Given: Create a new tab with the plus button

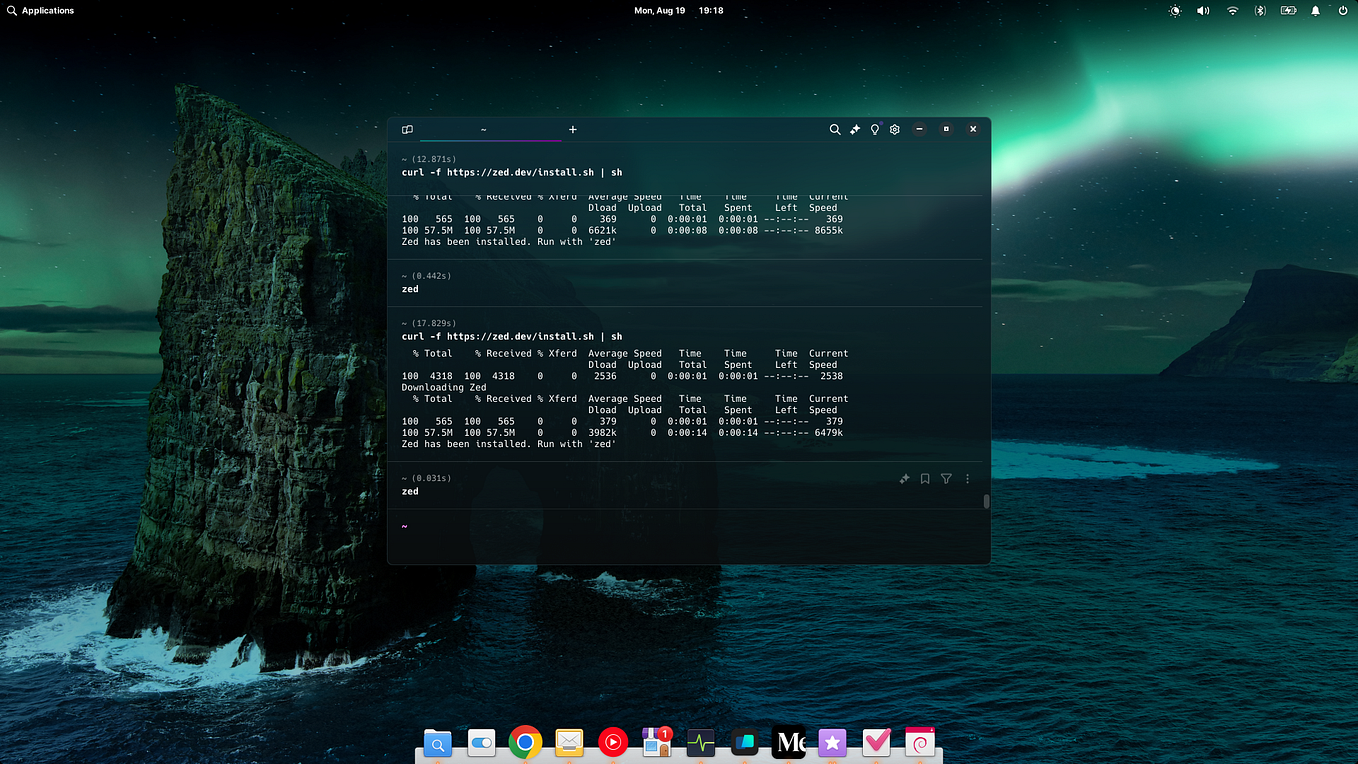Looking at the screenshot, I should 572,129.
